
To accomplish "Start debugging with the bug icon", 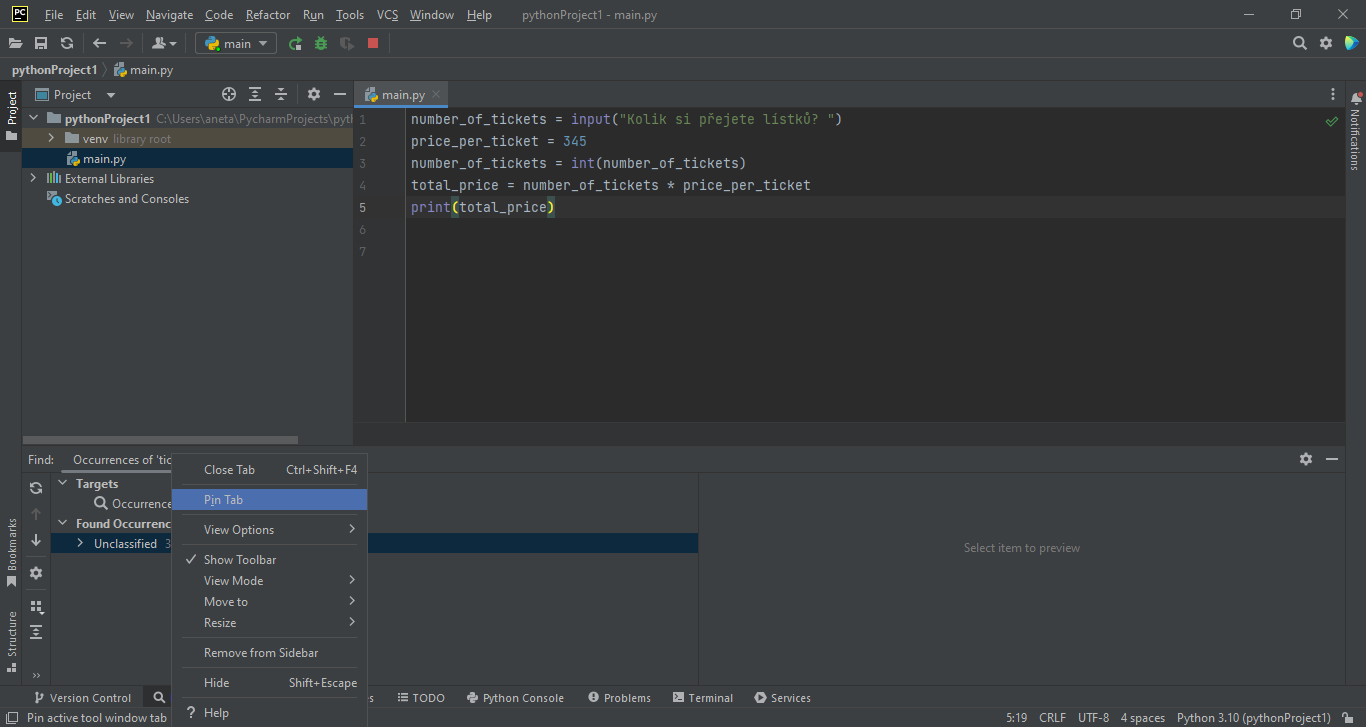I will pyautogui.click(x=319, y=43).
